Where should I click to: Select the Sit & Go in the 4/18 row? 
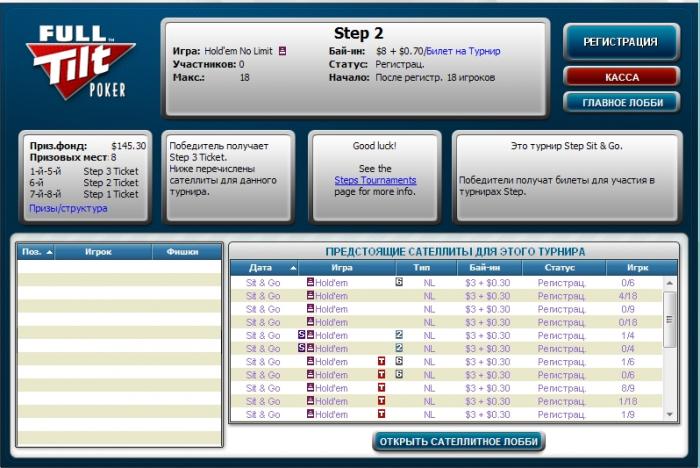click(263, 296)
